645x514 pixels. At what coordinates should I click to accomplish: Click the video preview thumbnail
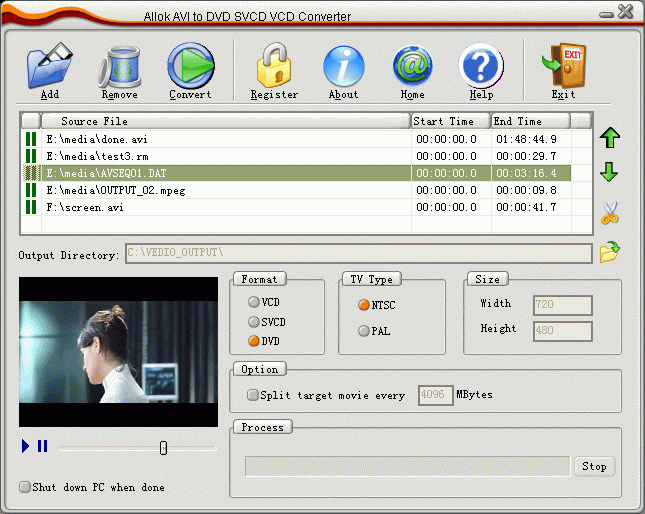pyautogui.click(x=118, y=352)
